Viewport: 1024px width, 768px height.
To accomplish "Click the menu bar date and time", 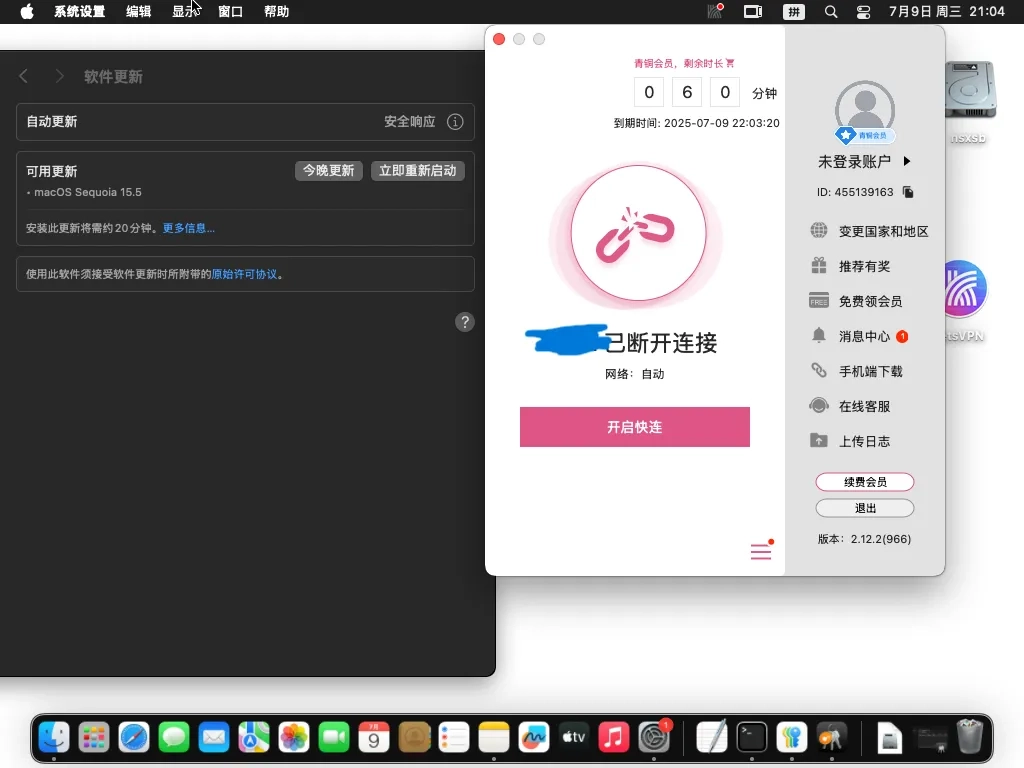I will [946, 12].
